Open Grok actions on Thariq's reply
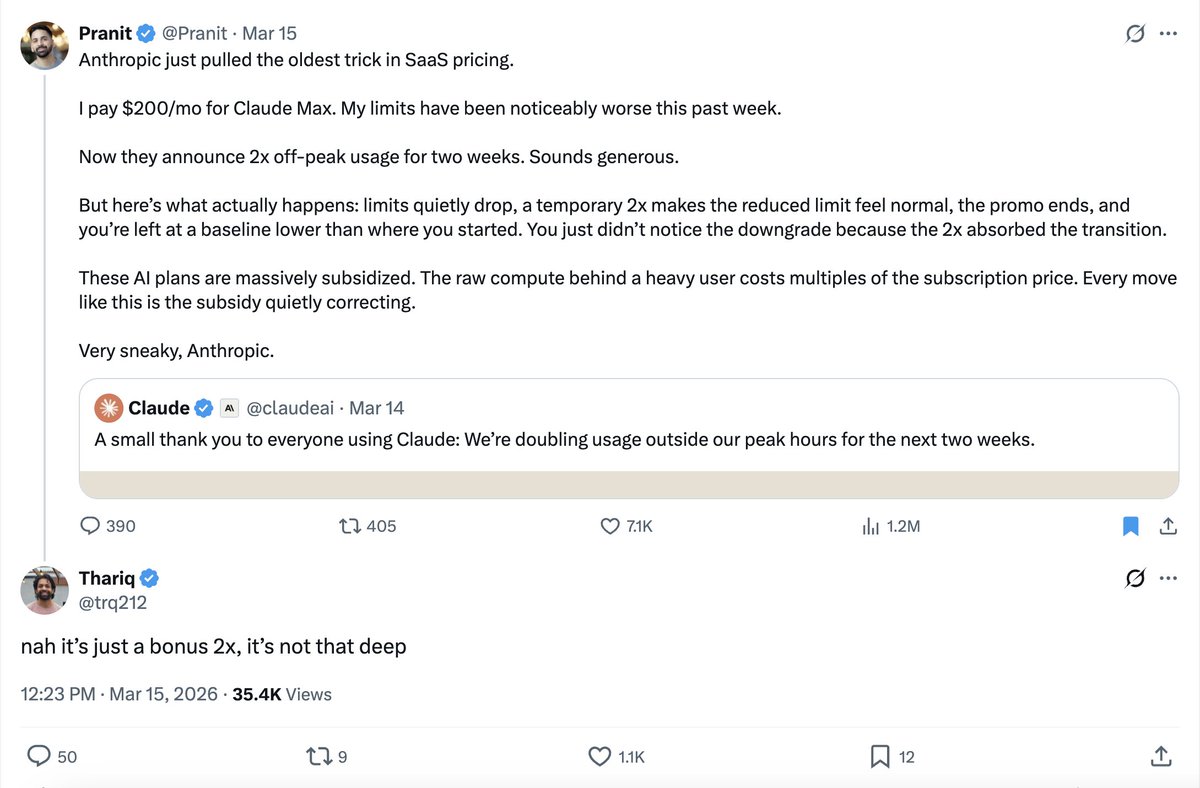This screenshot has width=1200, height=788. pyautogui.click(x=1134, y=578)
